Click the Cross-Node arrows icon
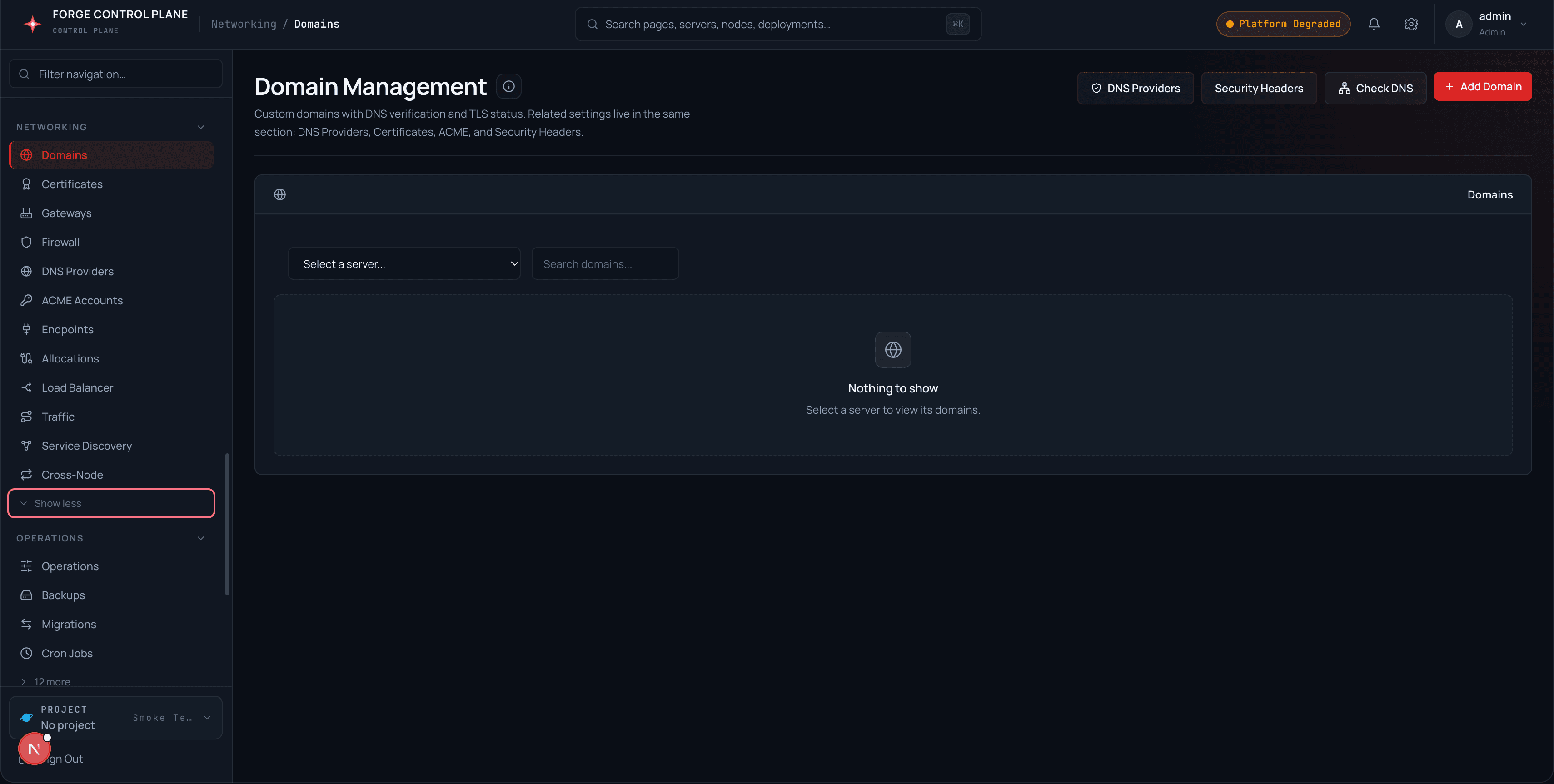 pyautogui.click(x=26, y=475)
